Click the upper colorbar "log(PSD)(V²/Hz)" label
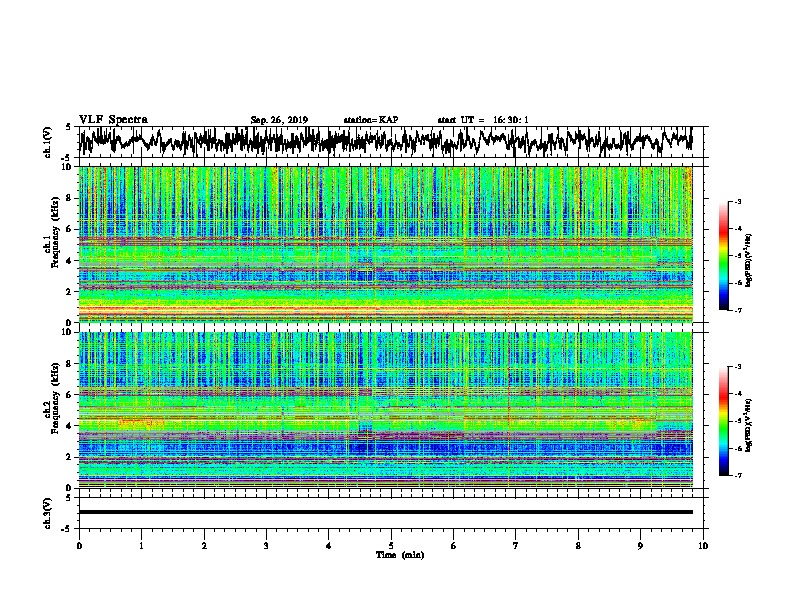The image size is (792, 612). (748, 260)
